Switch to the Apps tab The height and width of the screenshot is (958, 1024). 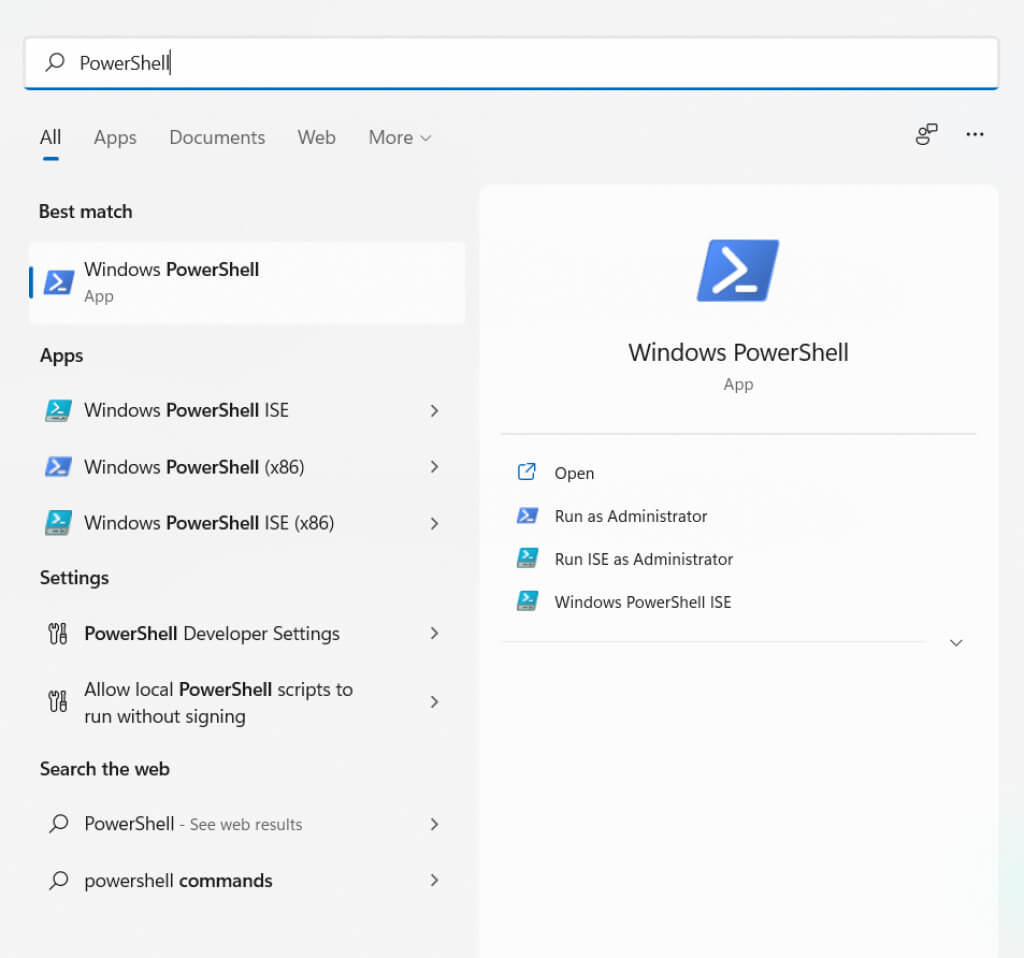[x=115, y=137]
